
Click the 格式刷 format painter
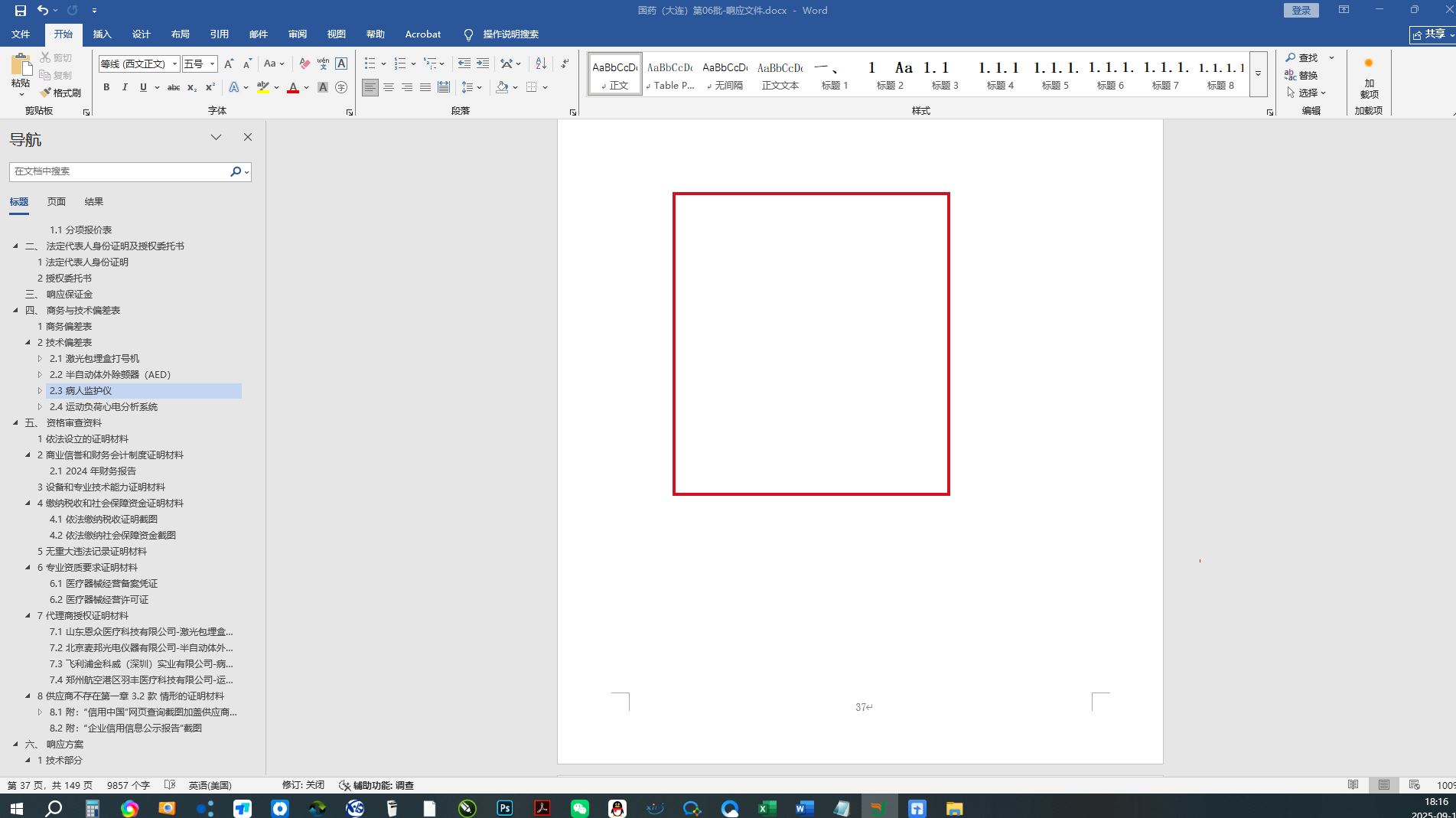point(60,93)
